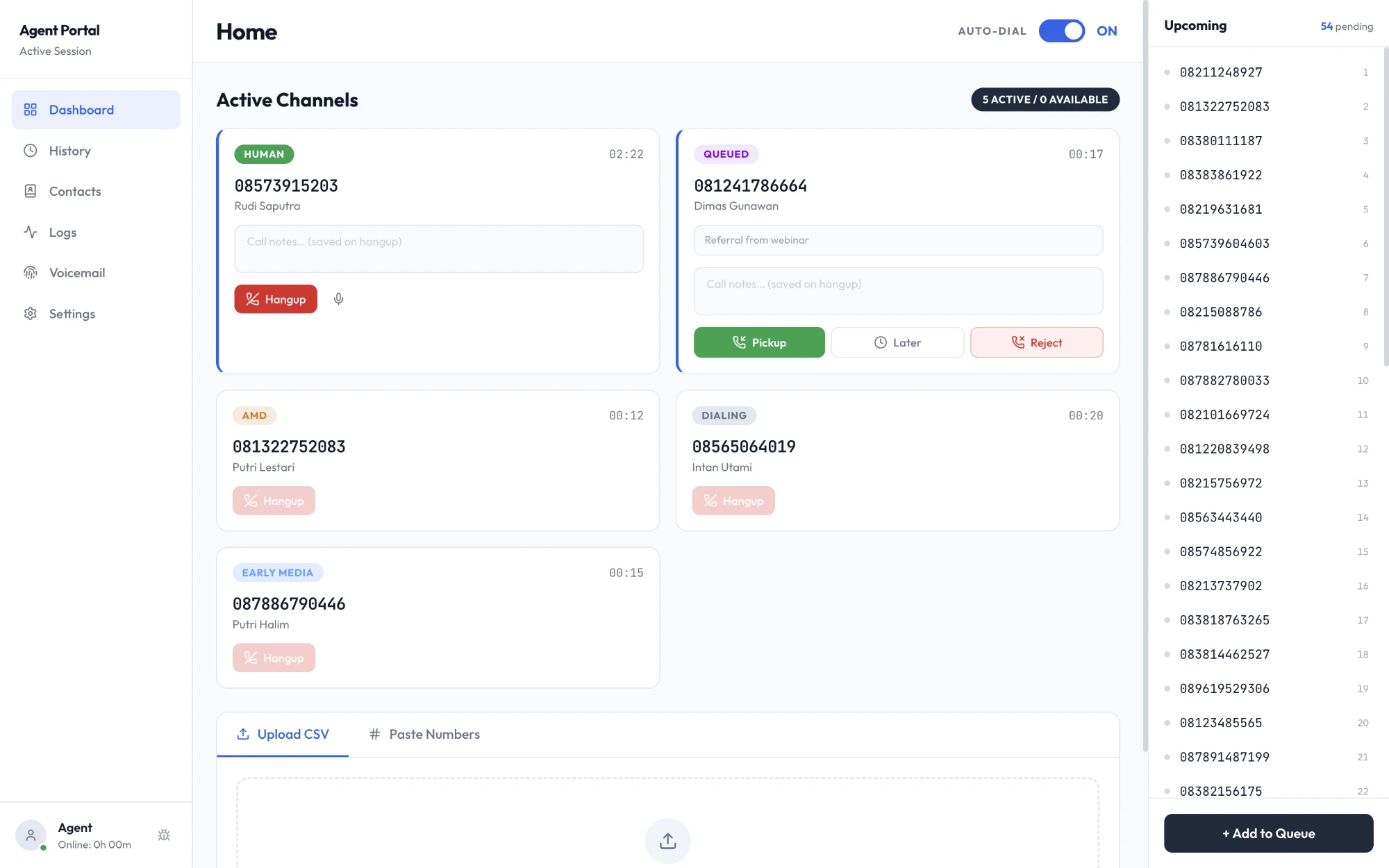
Task: Click the Settings gear icon
Action: 30,314
